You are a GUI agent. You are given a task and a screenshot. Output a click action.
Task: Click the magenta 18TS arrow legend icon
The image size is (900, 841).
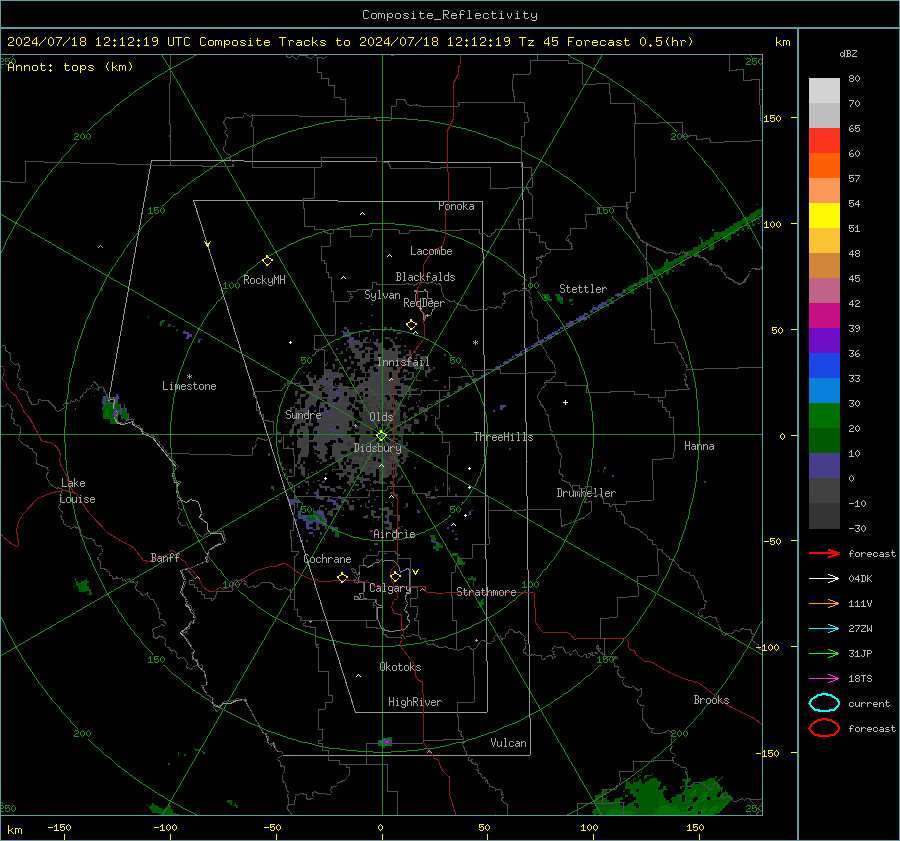click(824, 679)
